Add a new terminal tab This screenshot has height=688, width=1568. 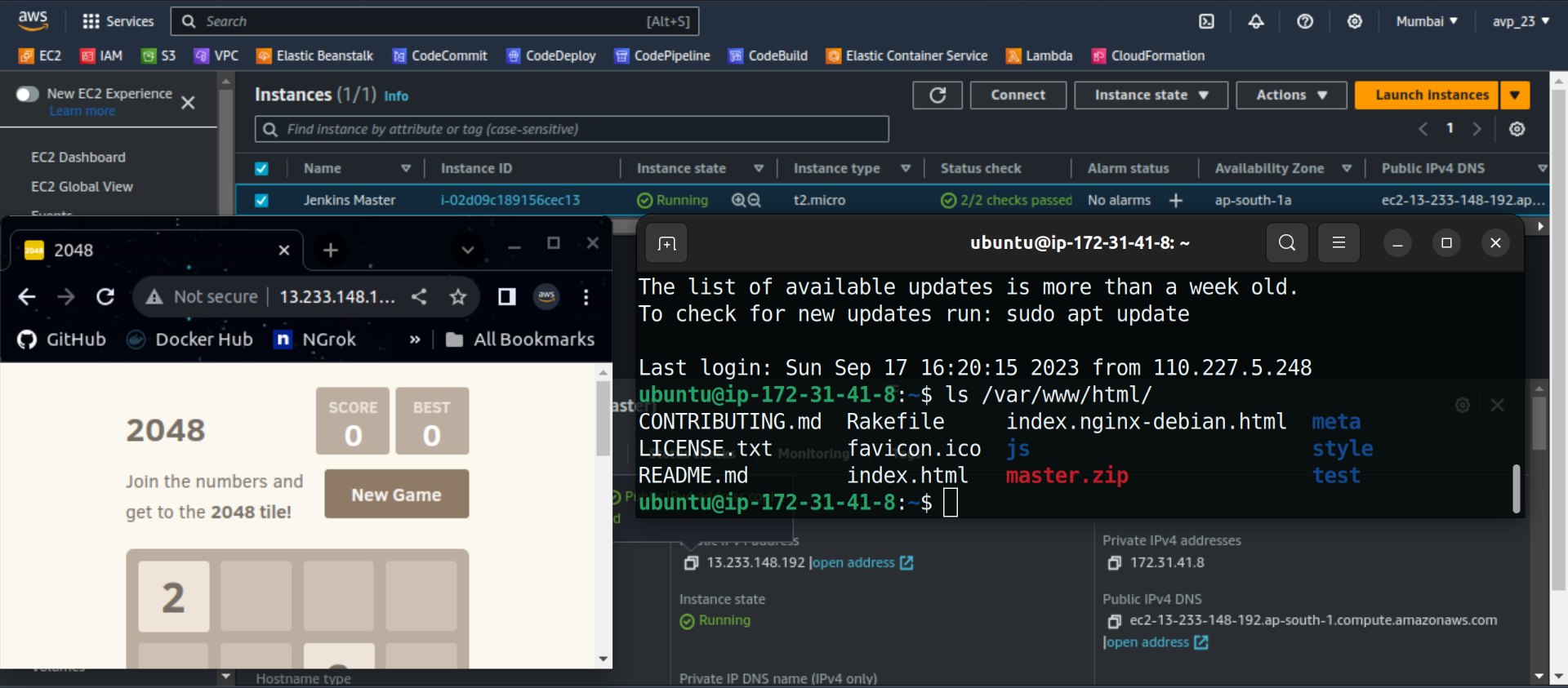pyautogui.click(x=666, y=243)
